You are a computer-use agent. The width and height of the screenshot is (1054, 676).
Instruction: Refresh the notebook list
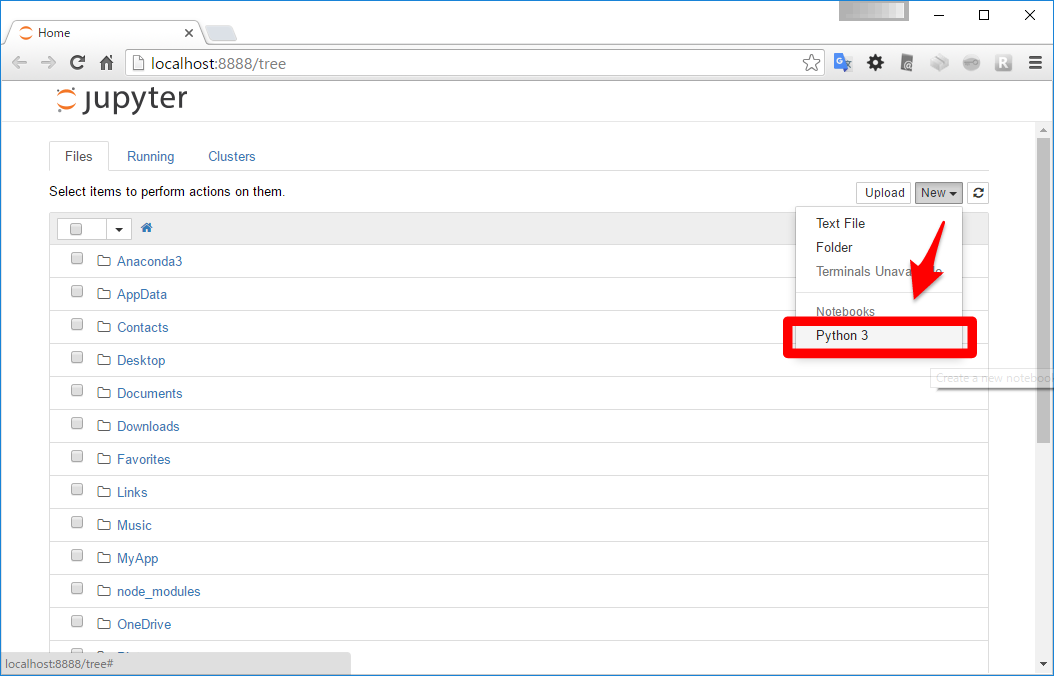coord(978,193)
